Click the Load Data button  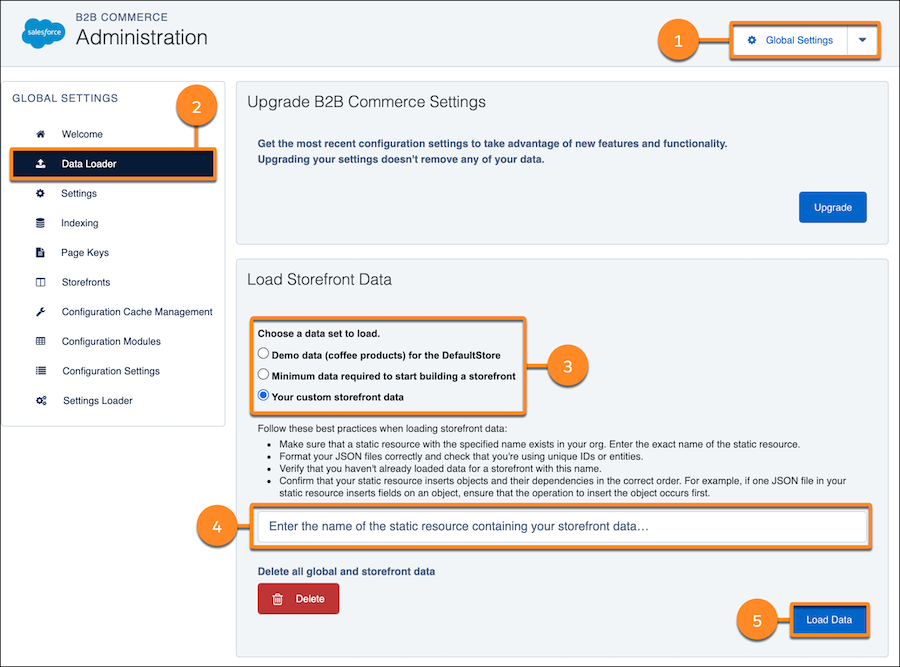(x=830, y=620)
